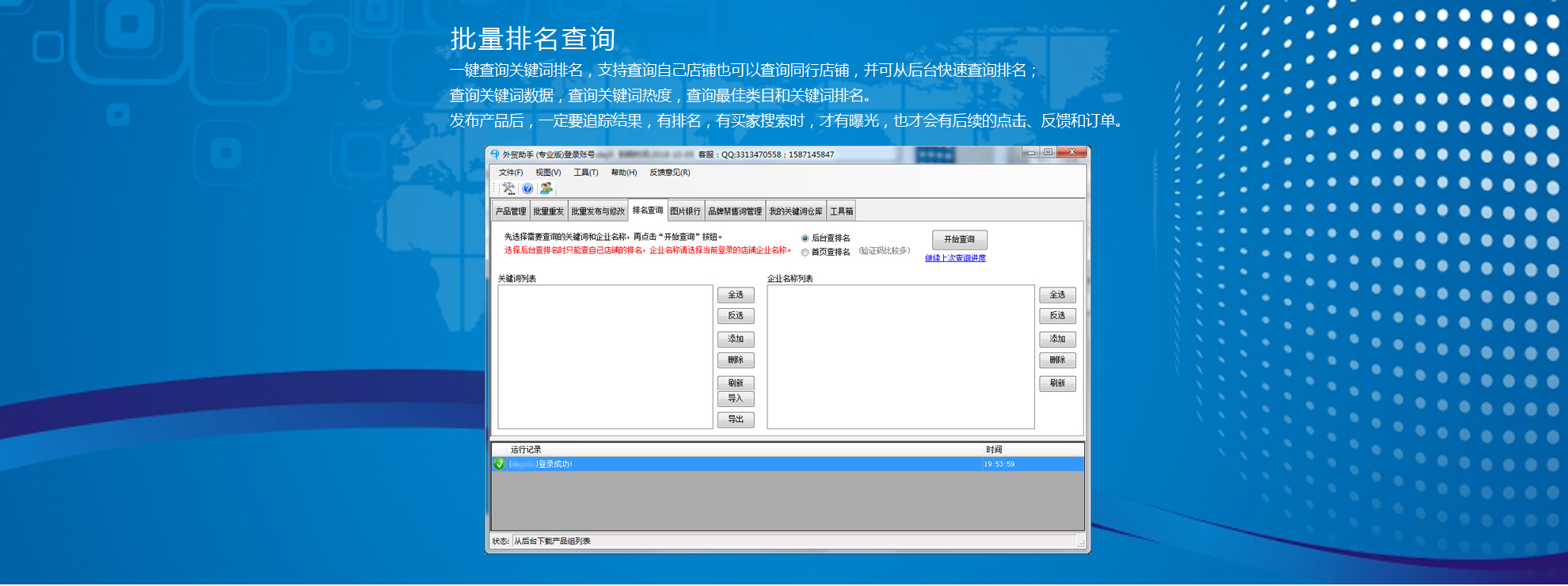Switch to the 产品管理 tab
This screenshot has height=586, width=1568.
pyautogui.click(x=511, y=211)
